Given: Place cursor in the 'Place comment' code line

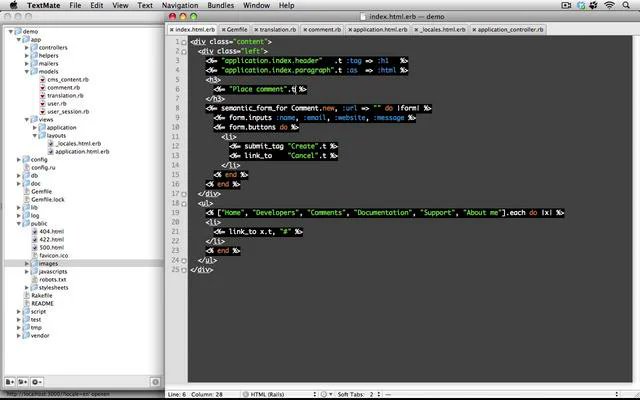Looking at the screenshot, I should coord(260,89).
